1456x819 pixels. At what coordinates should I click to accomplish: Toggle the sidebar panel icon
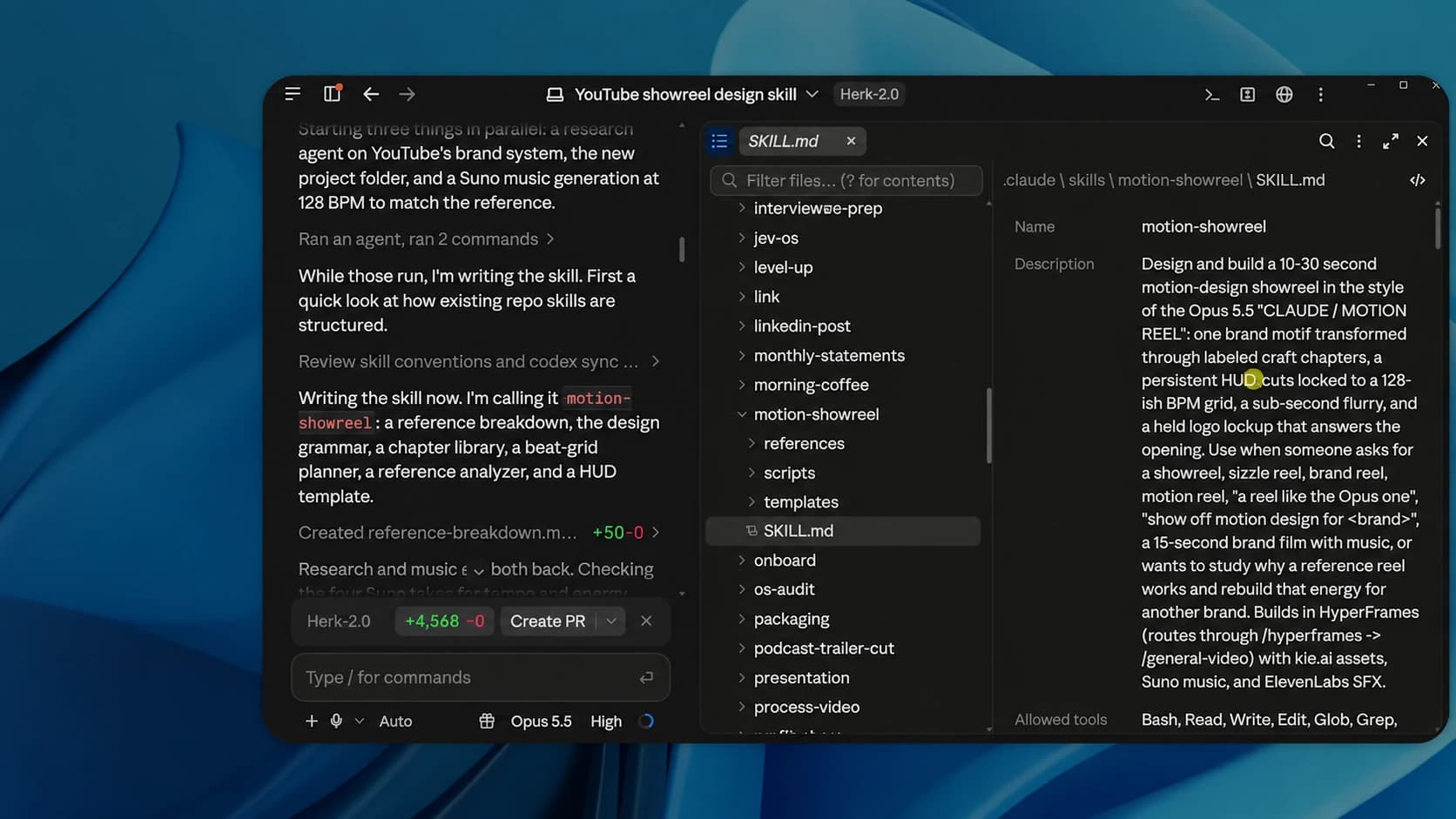pyautogui.click(x=332, y=94)
